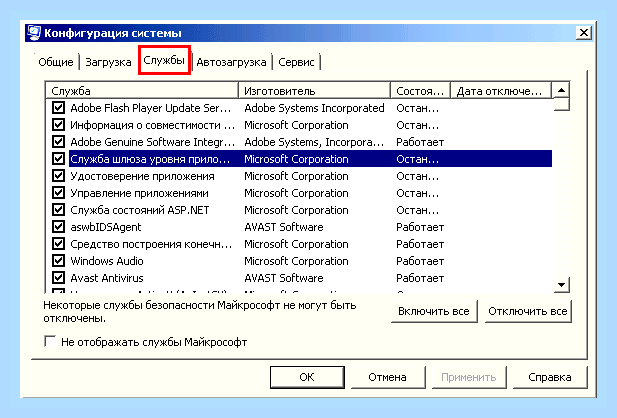Click the services list scrollbar thumb
The height and width of the screenshot is (418, 617).
point(561,104)
